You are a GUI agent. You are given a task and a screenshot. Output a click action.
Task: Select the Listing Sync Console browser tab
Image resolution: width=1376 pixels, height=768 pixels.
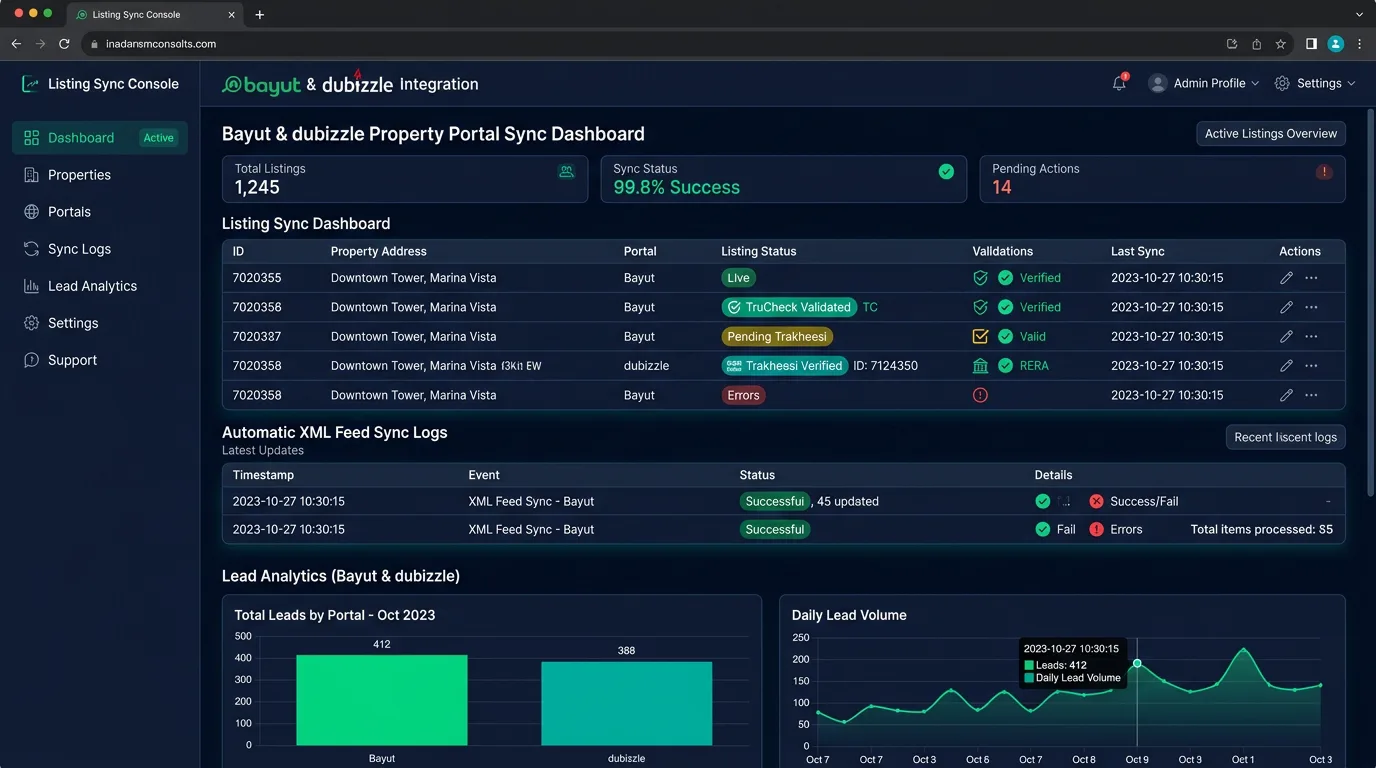coord(155,15)
